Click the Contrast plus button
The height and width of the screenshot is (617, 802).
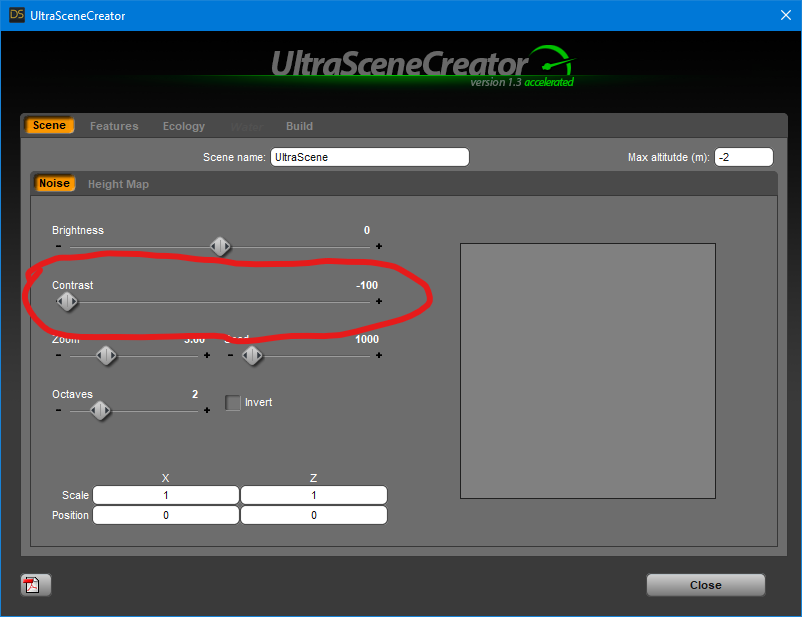coord(378,301)
